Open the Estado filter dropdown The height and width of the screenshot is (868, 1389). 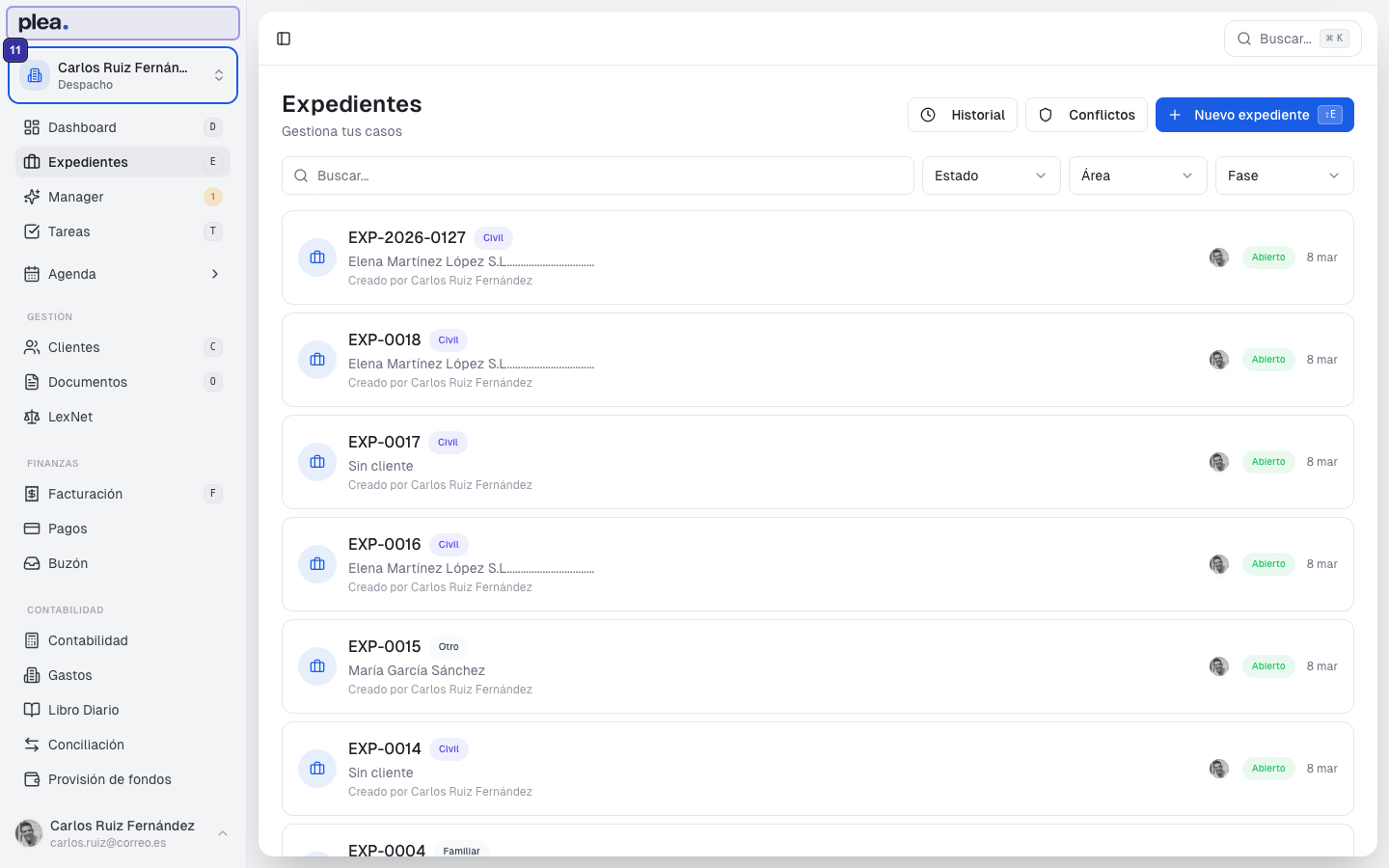(x=991, y=176)
